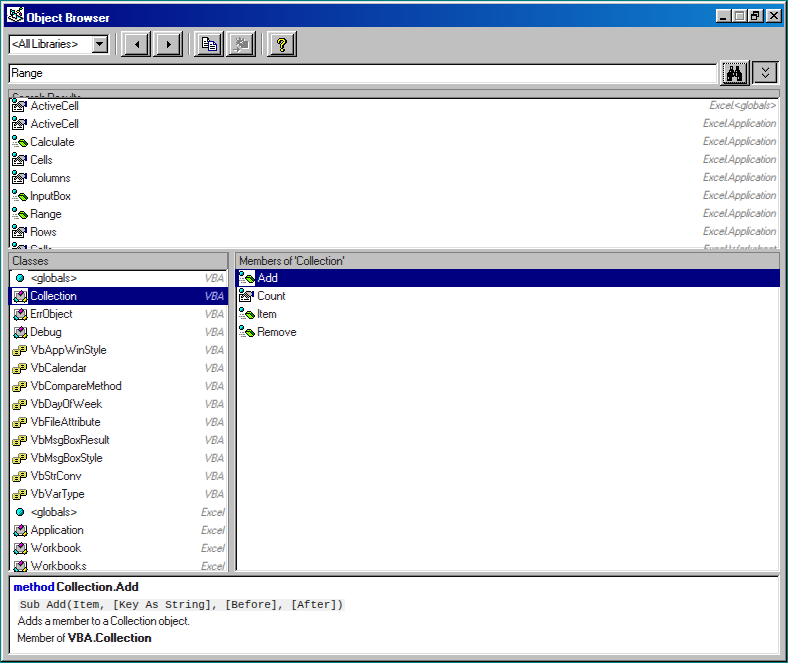Select the Rows search result

point(394,232)
